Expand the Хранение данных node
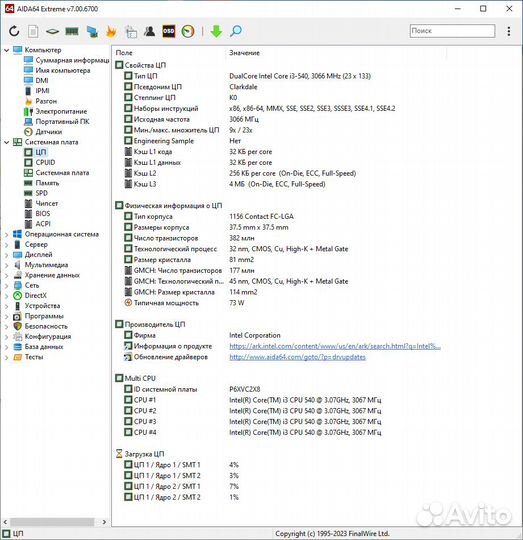523x540 pixels. pos(7,276)
